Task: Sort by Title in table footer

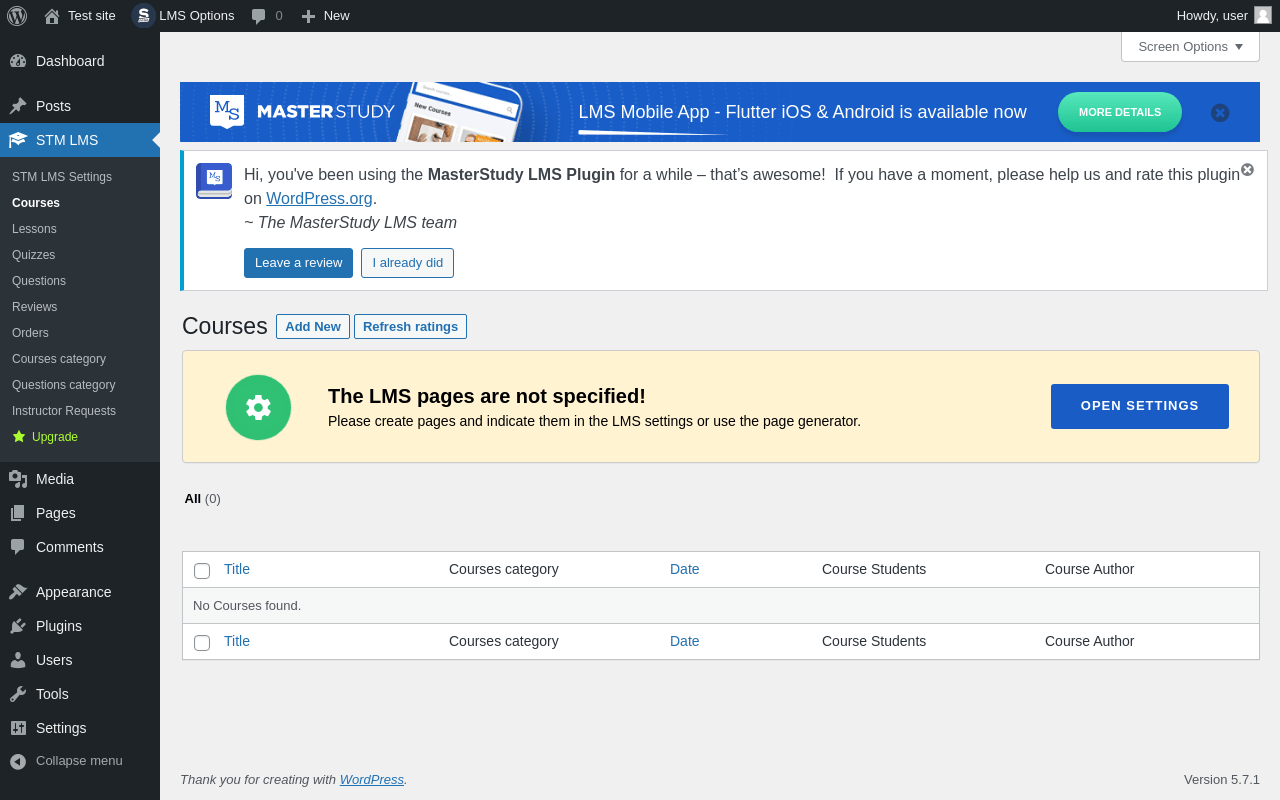Action: [x=237, y=641]
